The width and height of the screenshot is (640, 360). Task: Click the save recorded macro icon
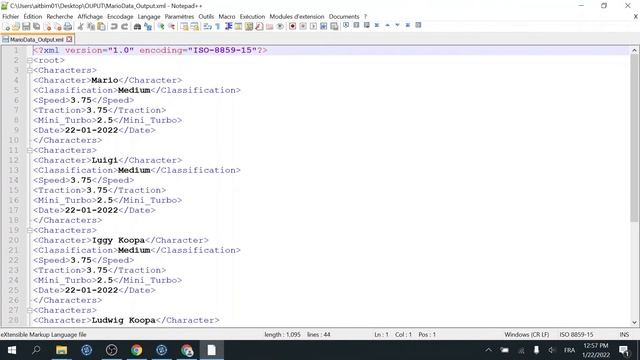coord(334,27)
